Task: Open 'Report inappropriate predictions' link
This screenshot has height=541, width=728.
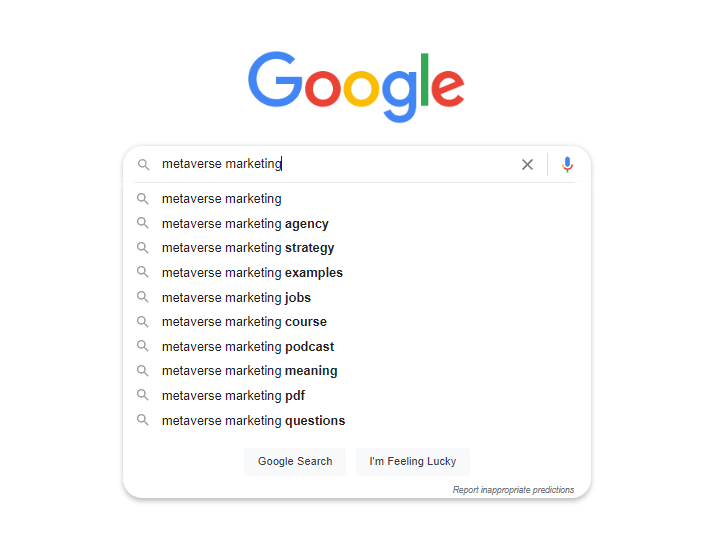Action: tap(513, 490)
